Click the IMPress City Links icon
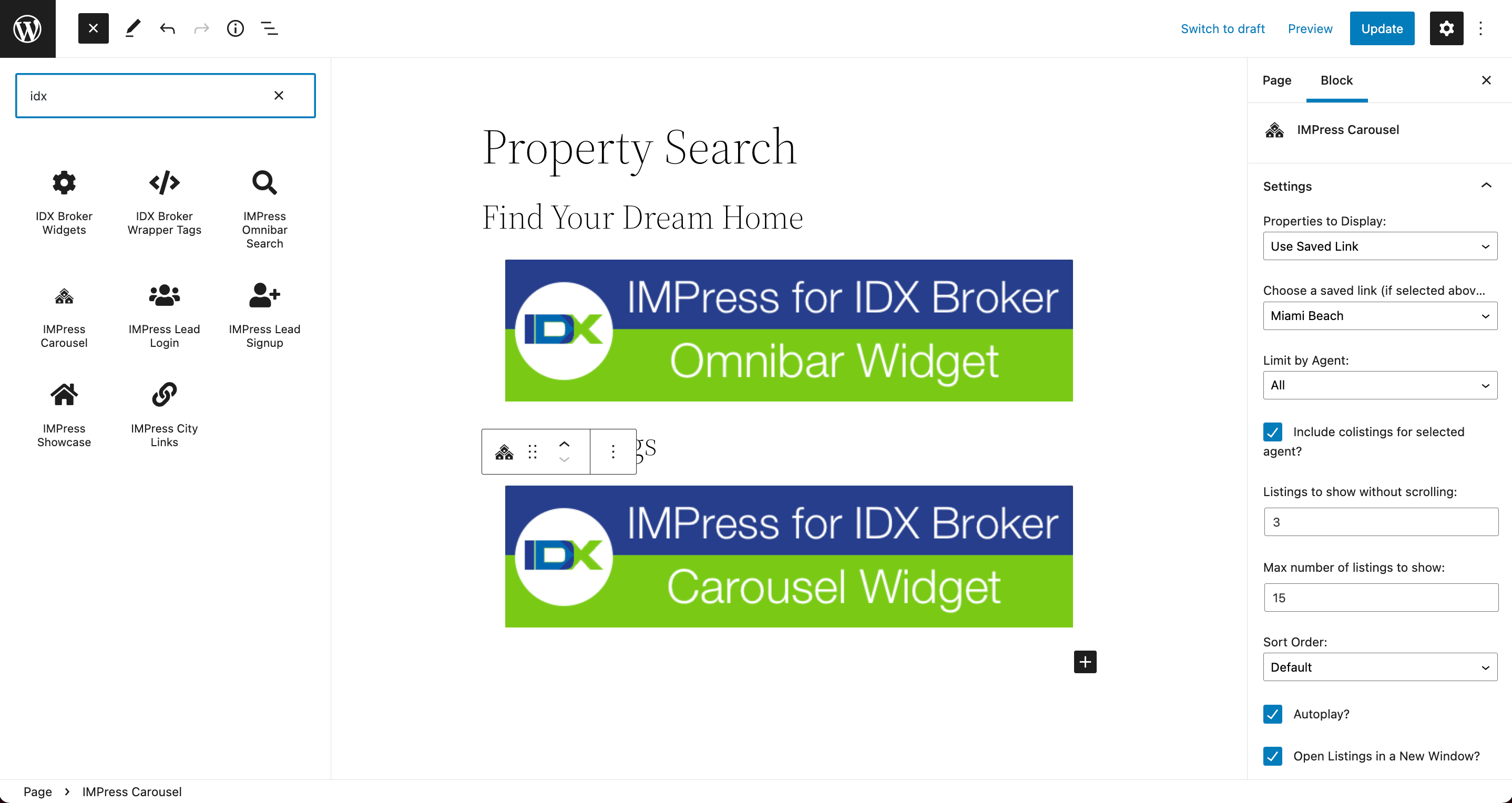This screenshot has height=803, width=1512. 163,395
